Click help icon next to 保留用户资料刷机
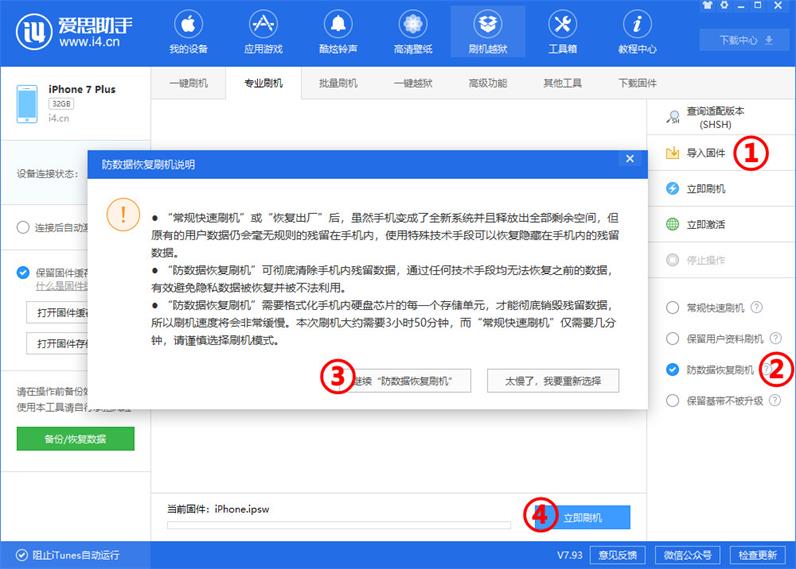 coord(776,338)
